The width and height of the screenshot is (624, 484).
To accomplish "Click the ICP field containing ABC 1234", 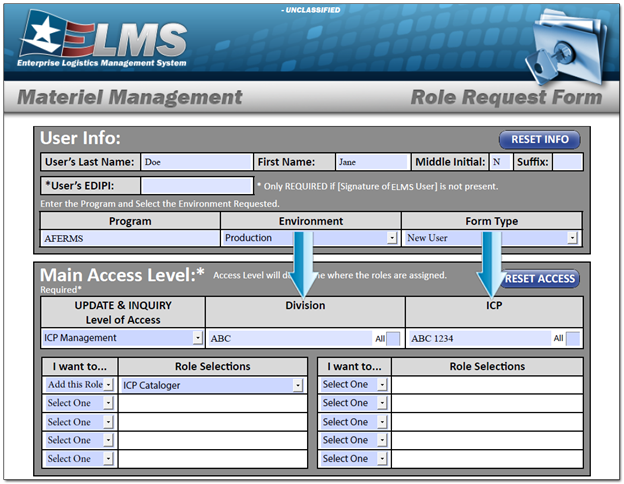I will pos(479,339).
